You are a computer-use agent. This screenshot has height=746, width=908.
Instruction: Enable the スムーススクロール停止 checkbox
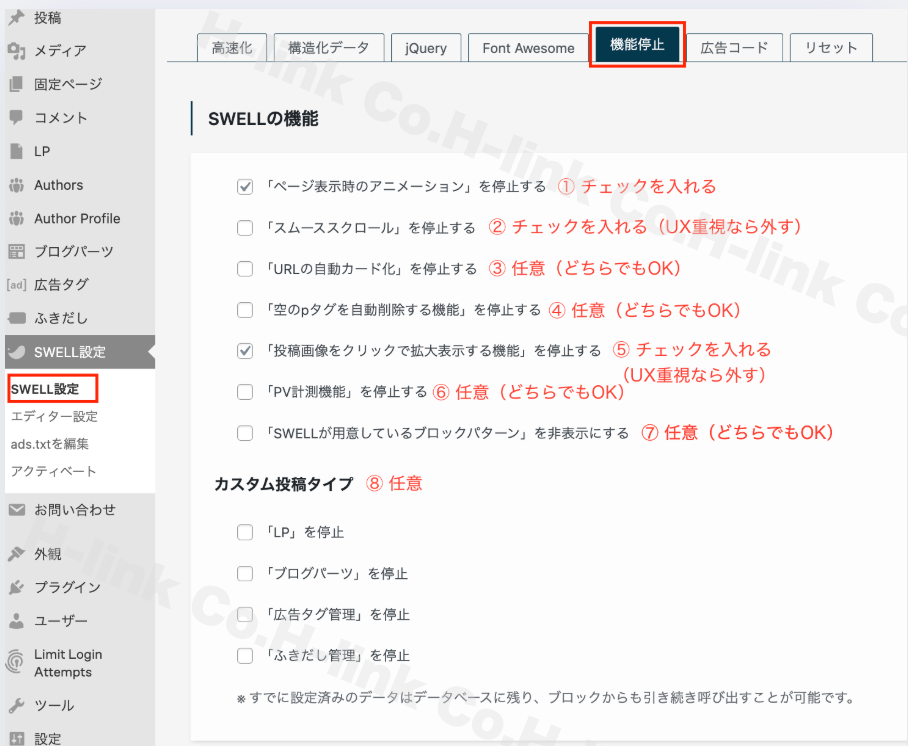[245, 228]
